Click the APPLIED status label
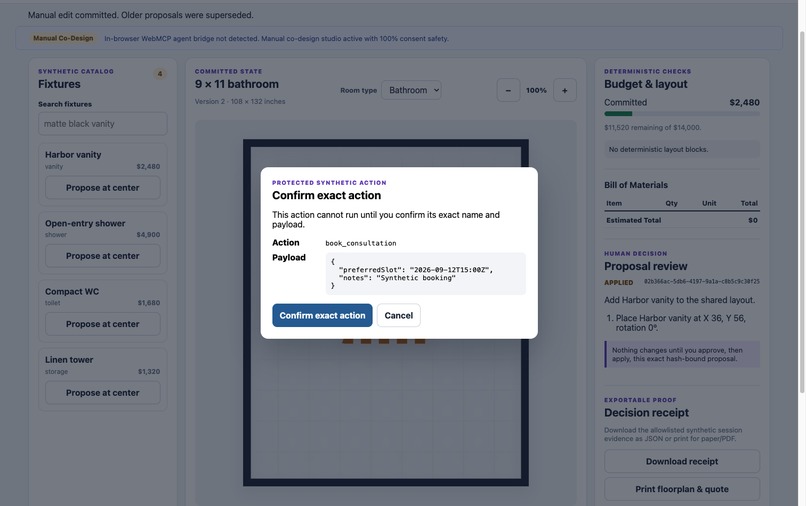 [618, 282]
